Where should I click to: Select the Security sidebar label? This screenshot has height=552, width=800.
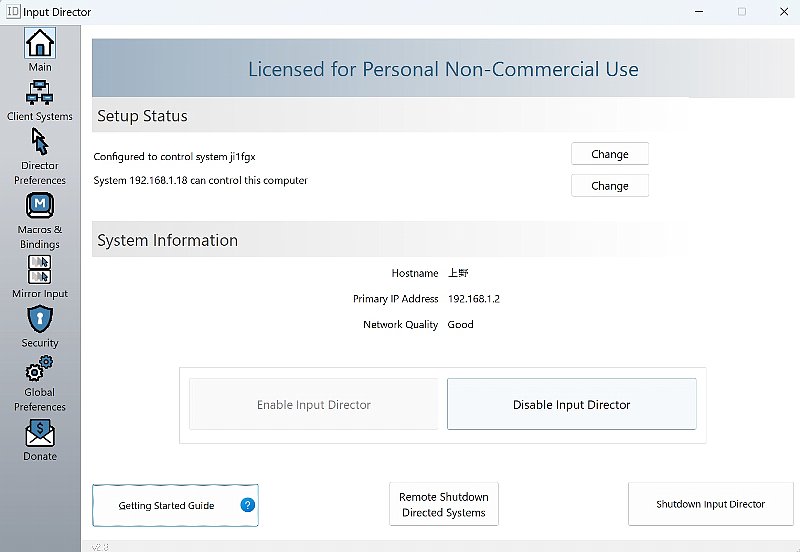coord(40,343)
